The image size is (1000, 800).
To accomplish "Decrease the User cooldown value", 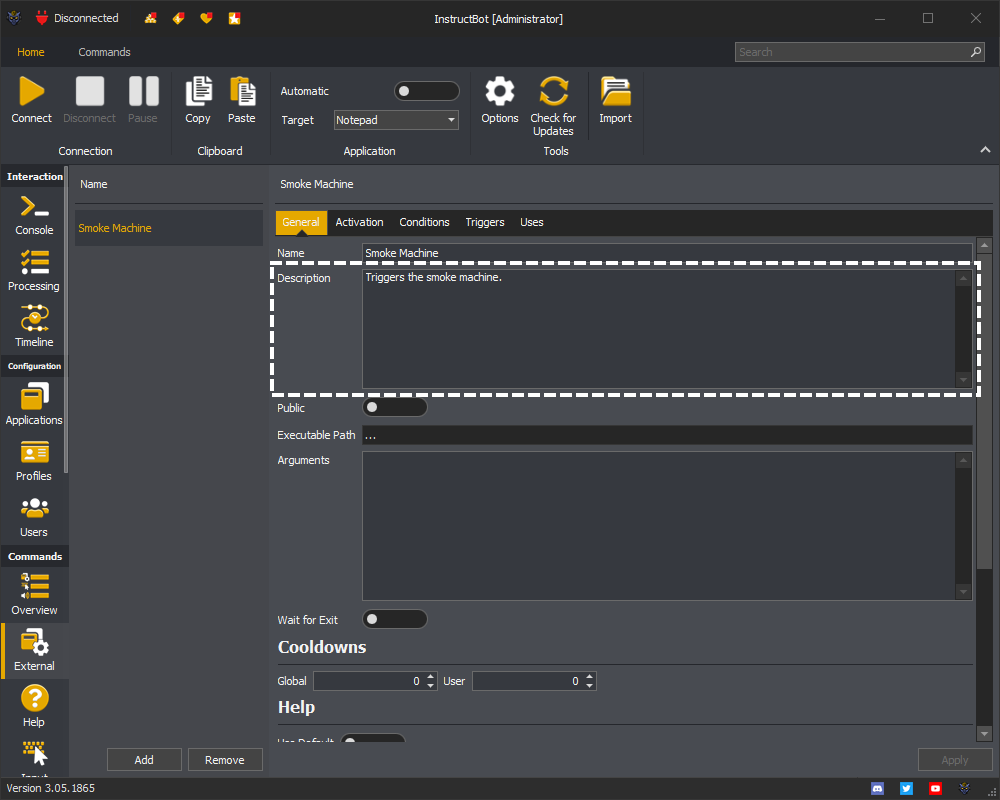I will coord(590,686).
